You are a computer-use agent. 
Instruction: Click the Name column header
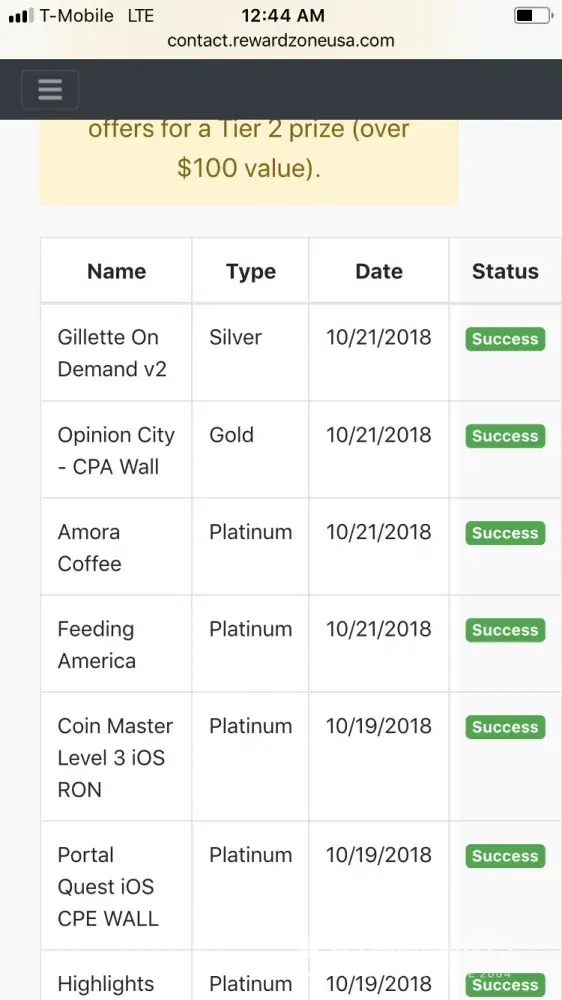pyautogui.click(x=116, y=271)
